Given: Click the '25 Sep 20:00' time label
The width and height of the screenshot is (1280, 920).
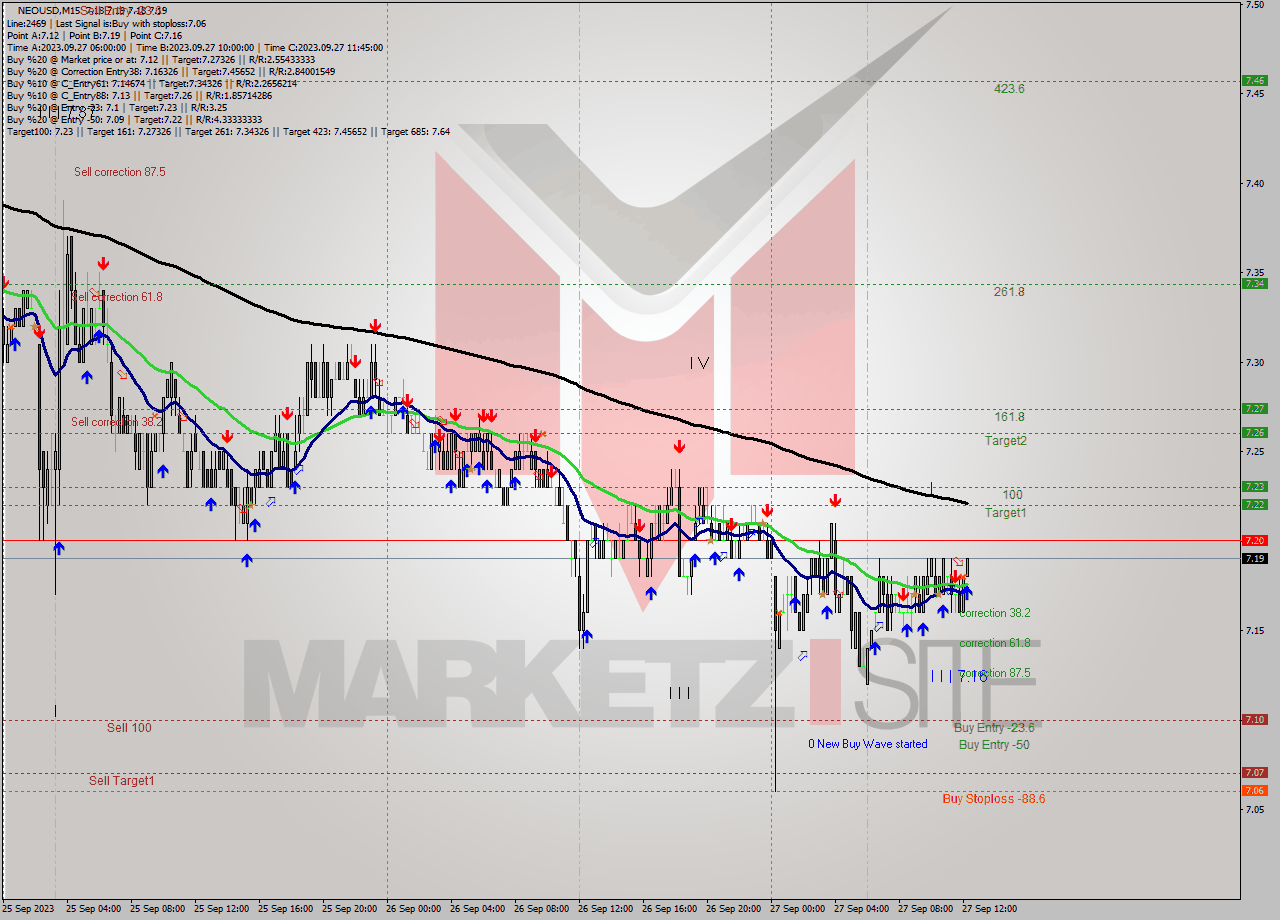Looking at the screenshot, I should click(x=349, y=909).
